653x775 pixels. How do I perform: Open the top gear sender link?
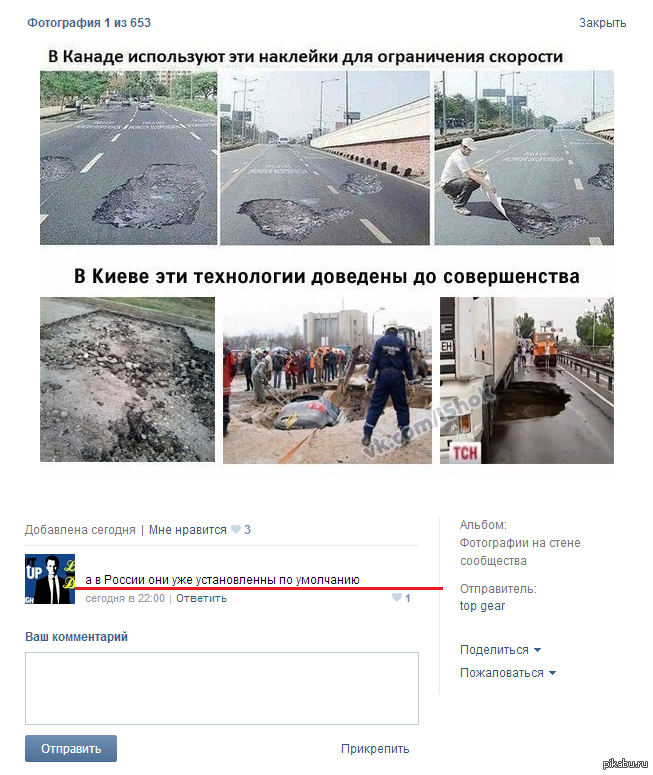[482, 606]
